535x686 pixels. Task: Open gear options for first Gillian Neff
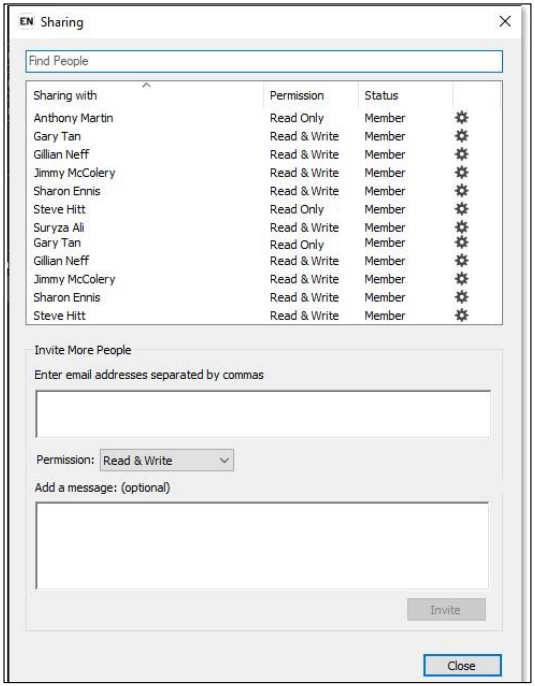462,154
